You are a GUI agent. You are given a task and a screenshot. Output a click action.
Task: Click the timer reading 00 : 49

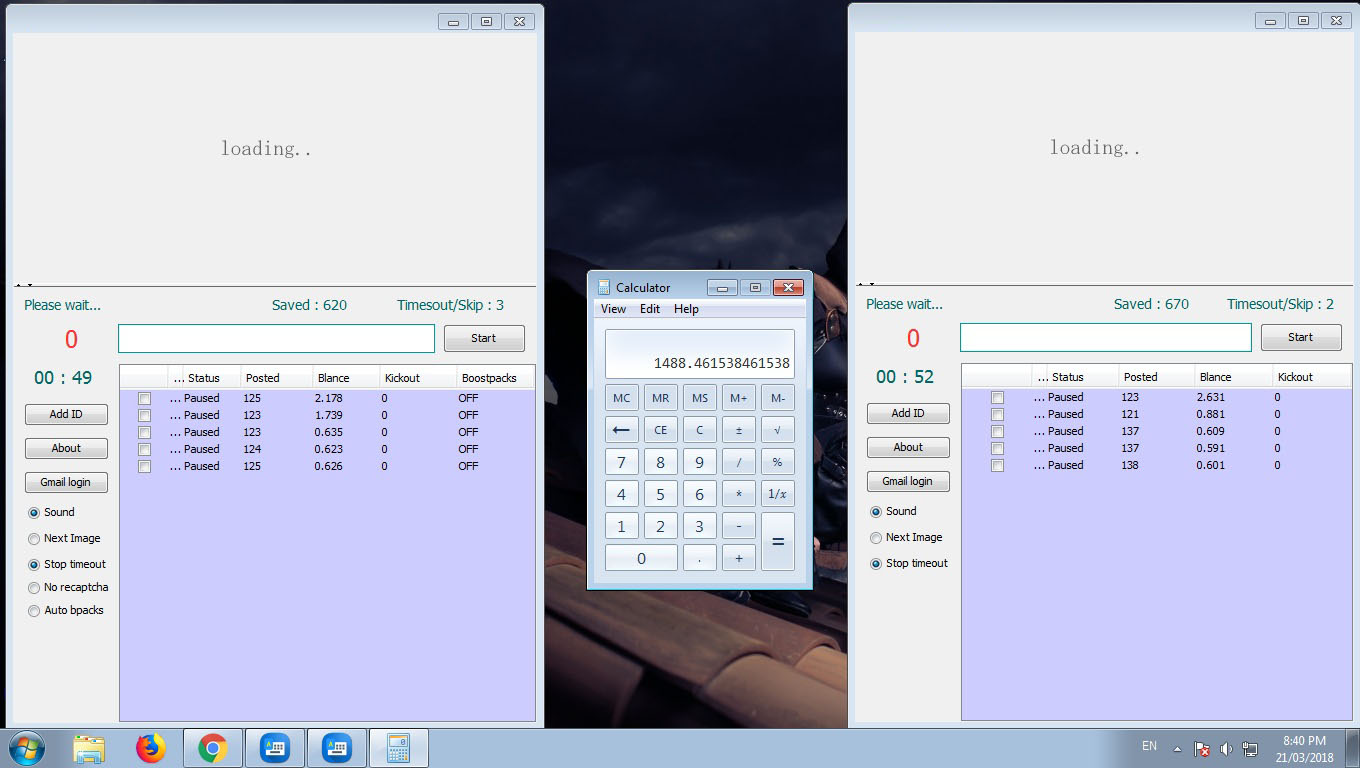[x=63, y=378]
